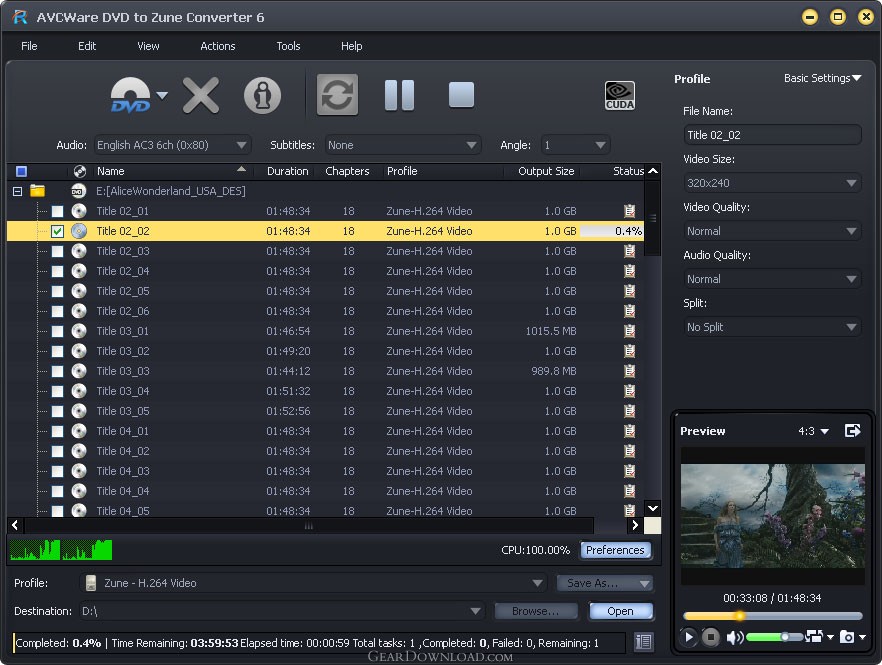Uncheck the Title 02_02 checkbox
Viewport: 882px width, 665px height.
[x=57, y=231]
